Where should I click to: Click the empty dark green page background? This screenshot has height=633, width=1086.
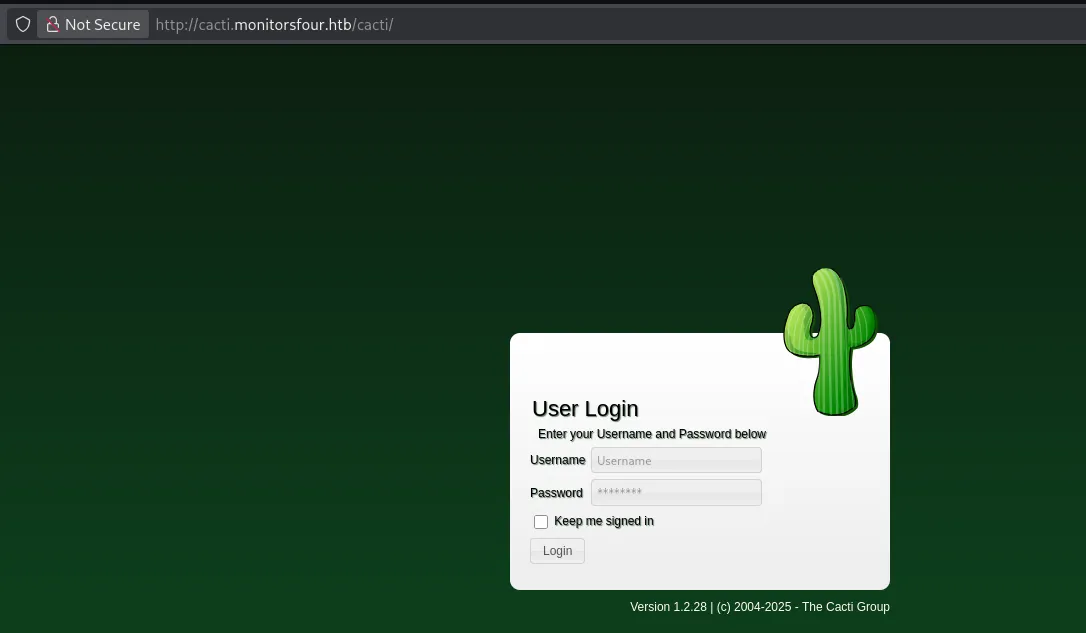tap(250, 300)
